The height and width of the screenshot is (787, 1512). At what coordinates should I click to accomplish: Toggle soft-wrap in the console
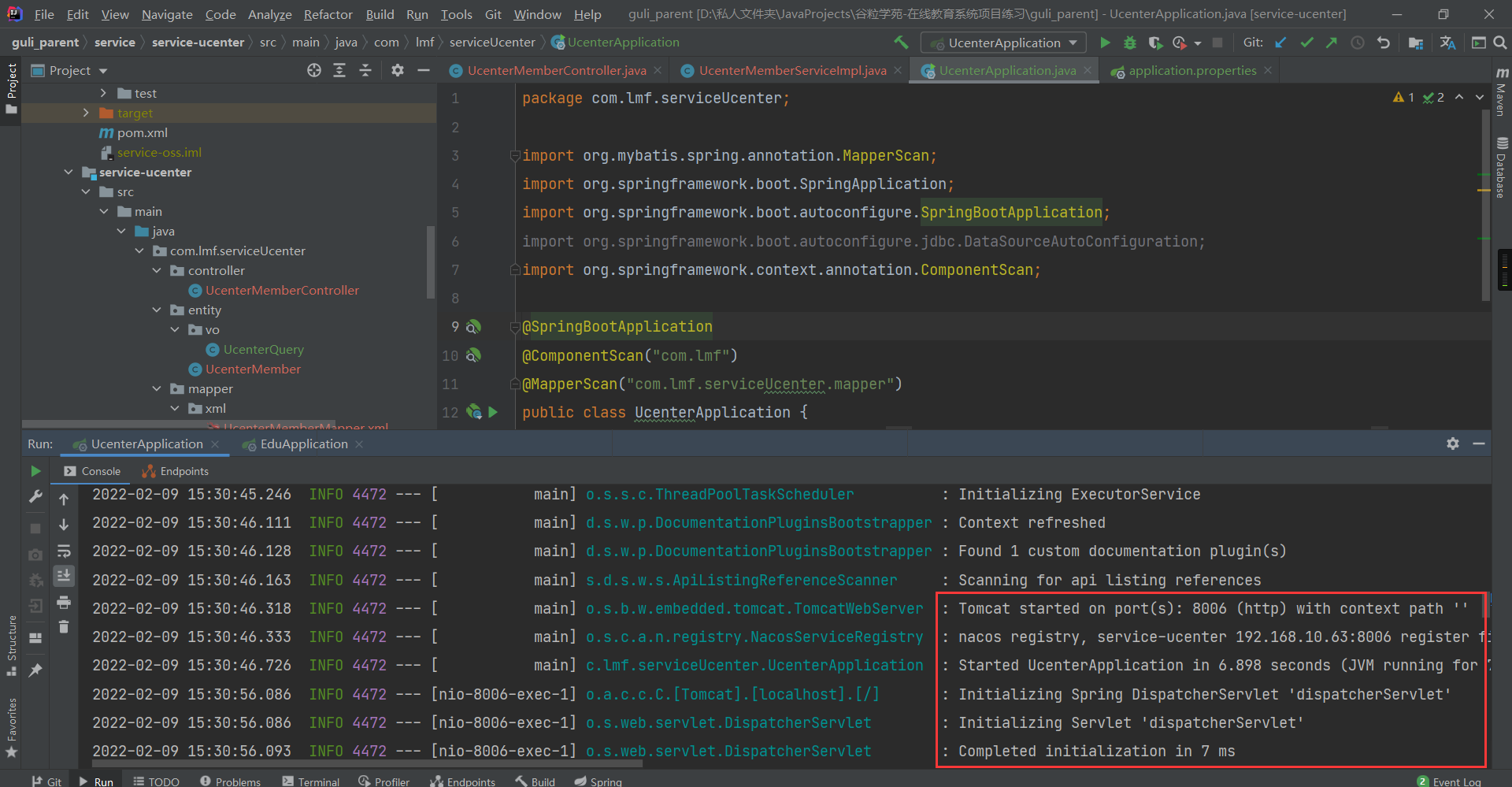(x=64, y=551)
